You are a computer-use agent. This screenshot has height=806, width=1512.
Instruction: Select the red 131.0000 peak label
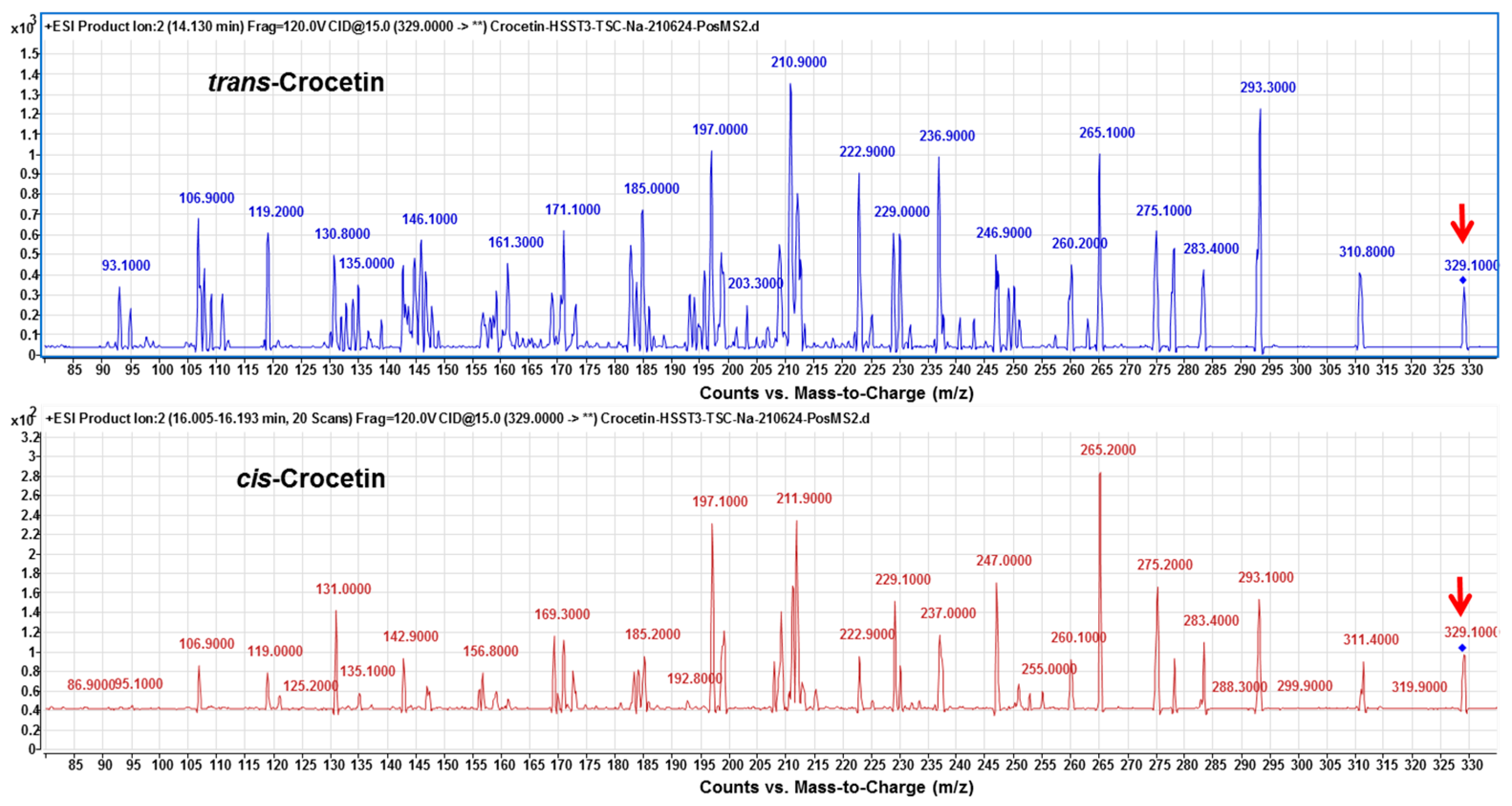pyautogui.click(x=344, y=589)
